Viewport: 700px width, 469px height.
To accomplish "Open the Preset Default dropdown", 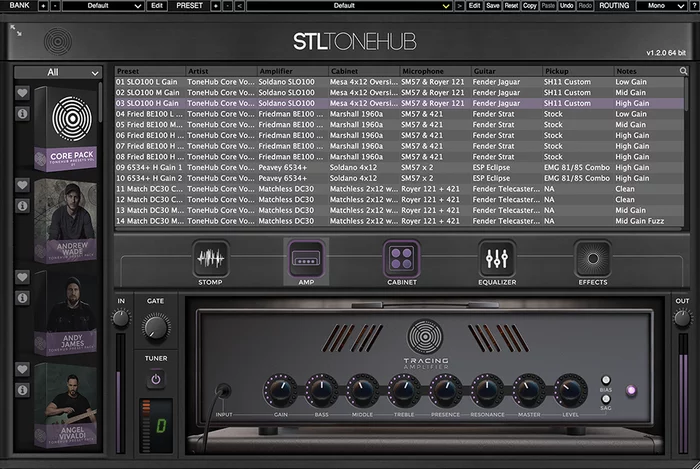I will [349, 6].
